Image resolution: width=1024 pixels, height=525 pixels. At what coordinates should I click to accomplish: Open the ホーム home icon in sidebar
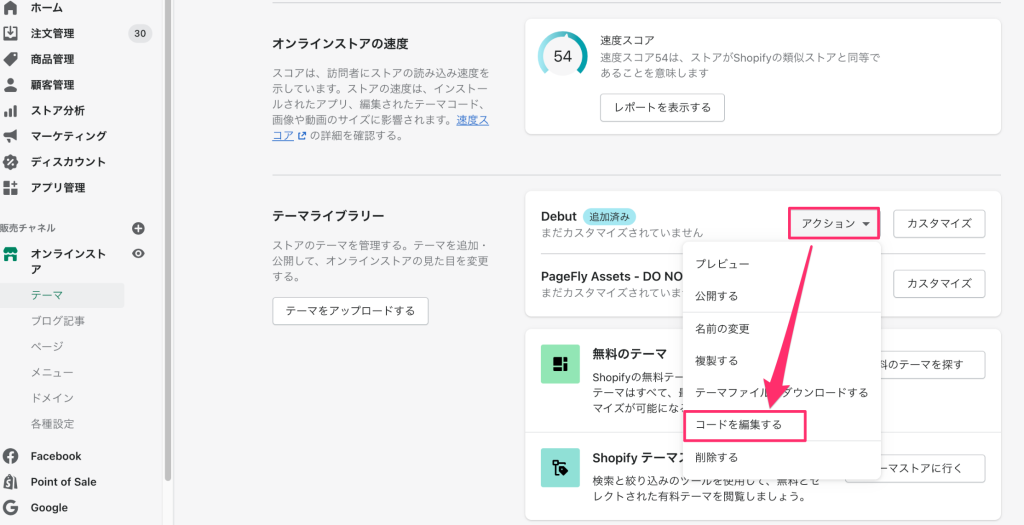coord(10,8)
